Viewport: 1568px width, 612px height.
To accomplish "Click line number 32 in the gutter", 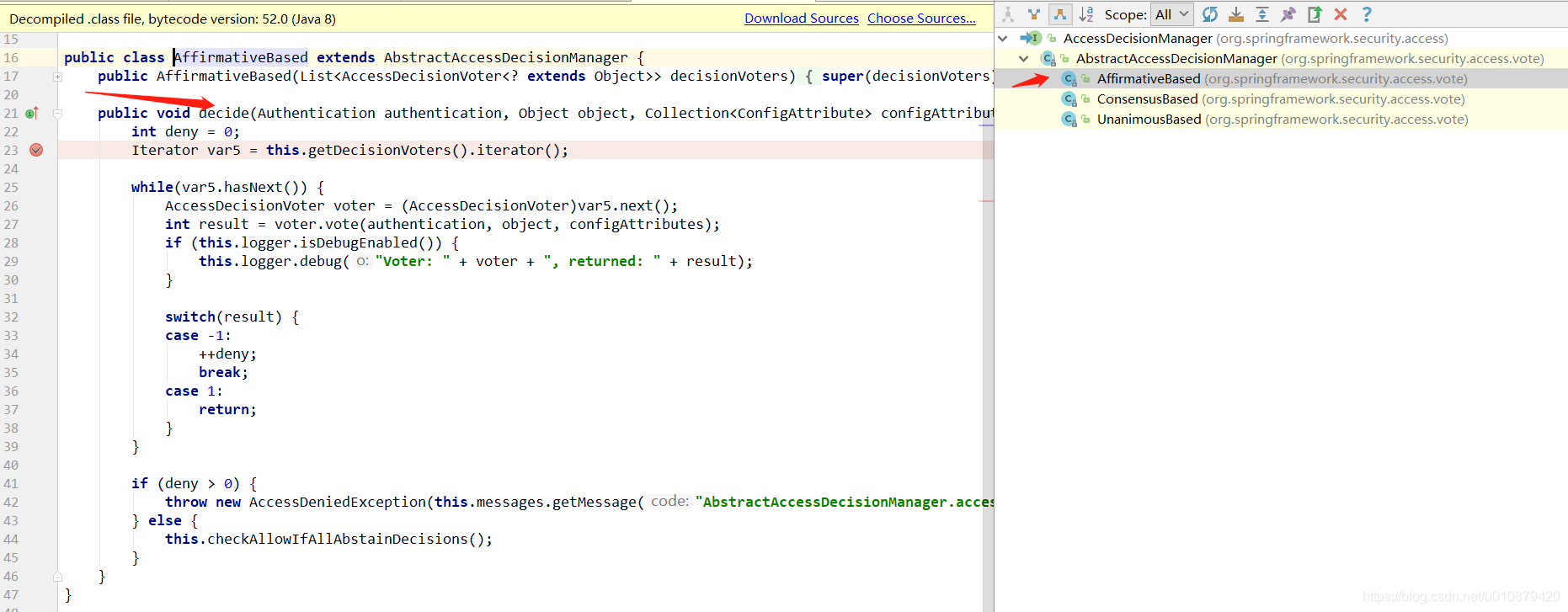I will point(11,317).
